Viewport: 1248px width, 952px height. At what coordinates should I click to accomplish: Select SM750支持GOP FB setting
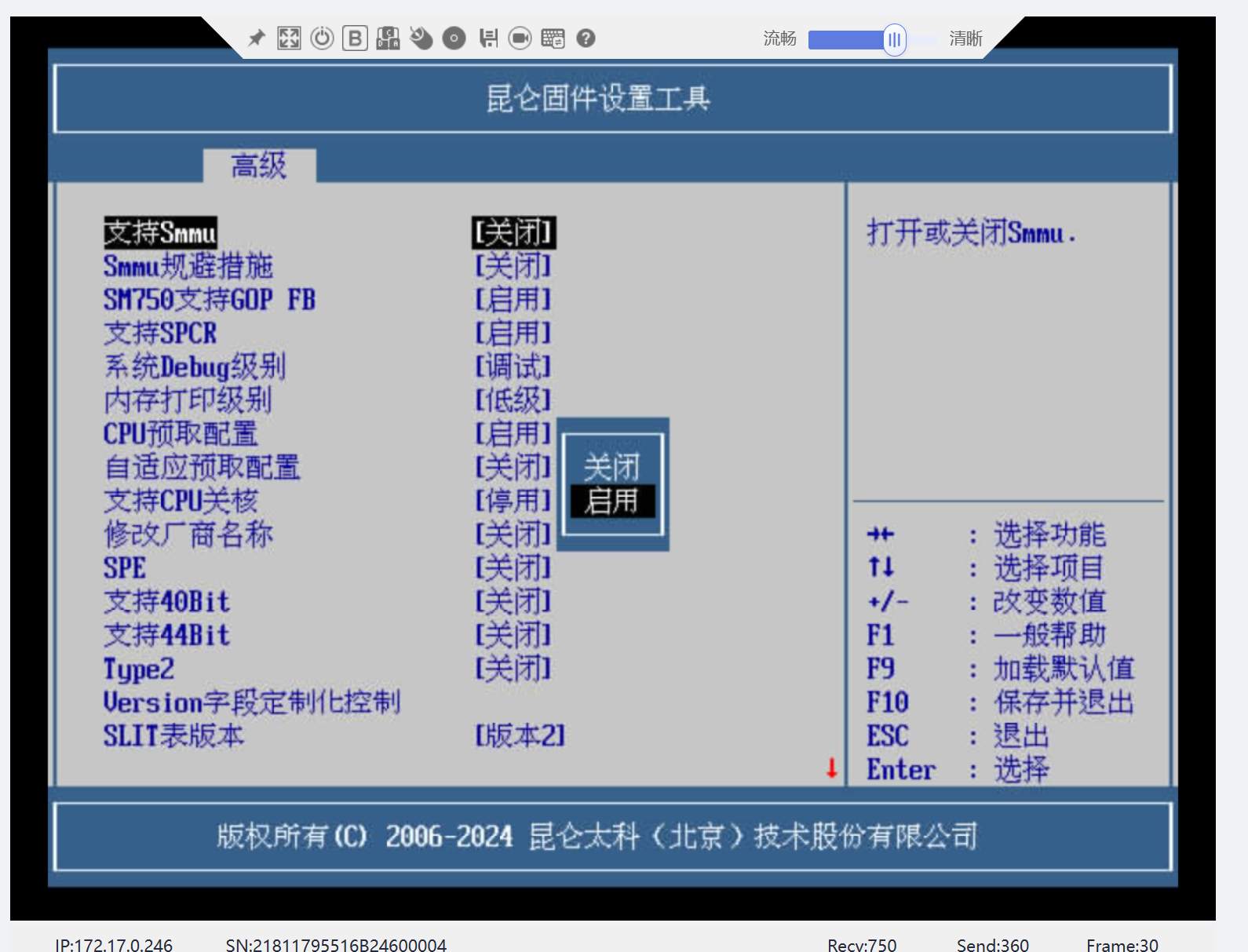[210, 300]
